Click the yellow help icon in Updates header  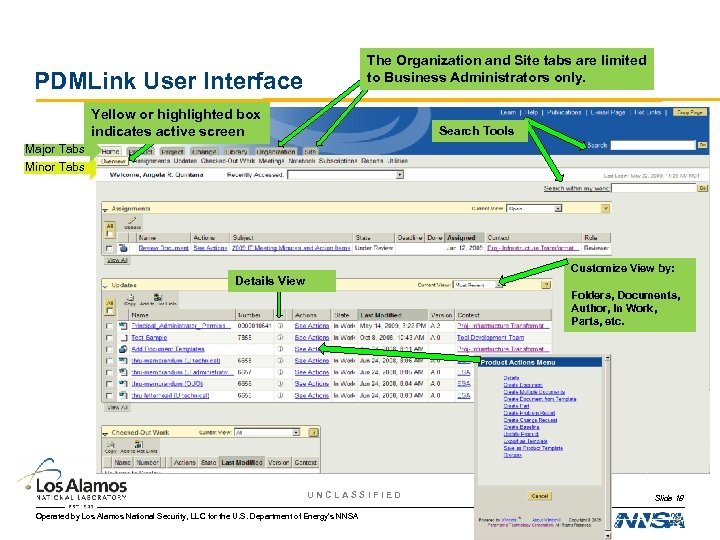(546, 285)
